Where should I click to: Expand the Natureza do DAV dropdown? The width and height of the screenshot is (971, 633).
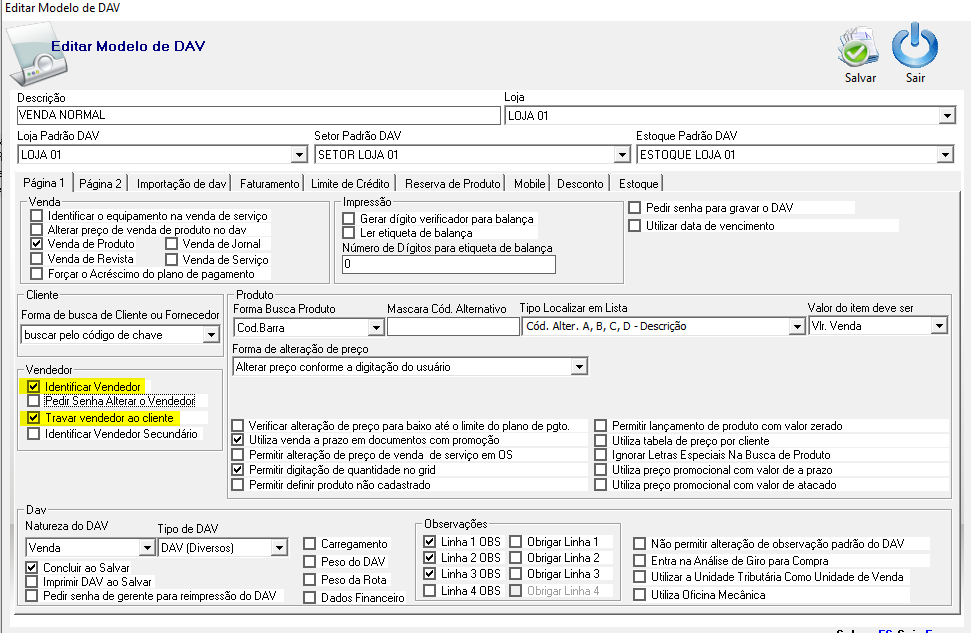147,548
